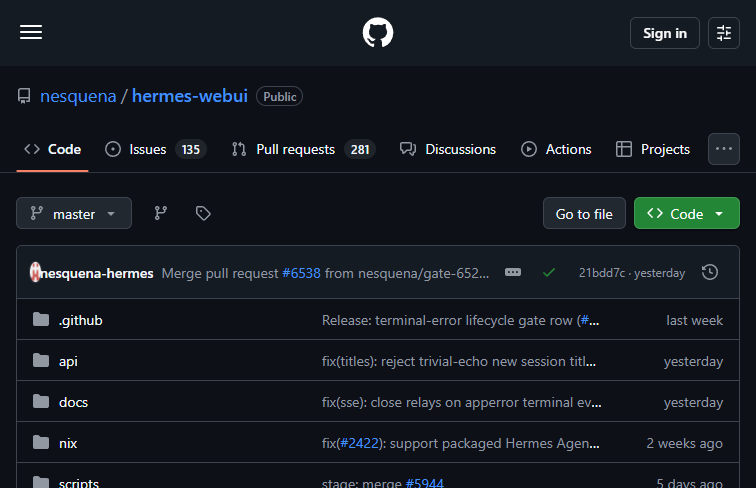
Task: Click the docs folder icon
Action: tap(41, 401)
